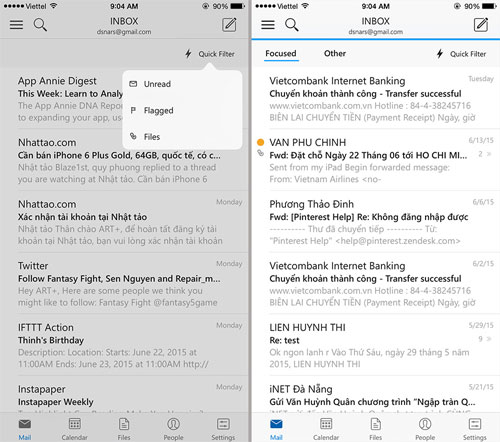The image size is (500, 442).
Task: Select Unread filter option
Action: (182, 84)
